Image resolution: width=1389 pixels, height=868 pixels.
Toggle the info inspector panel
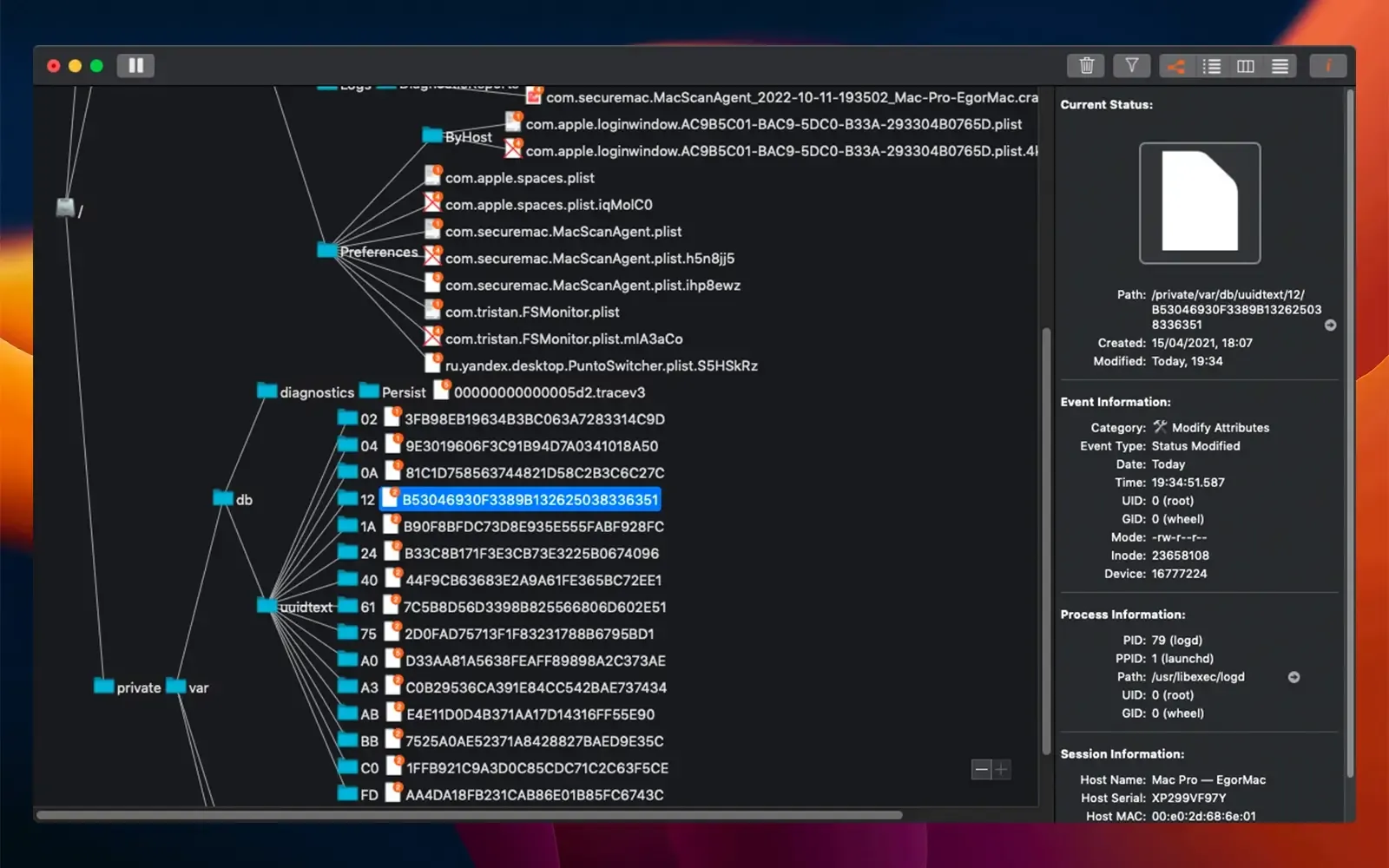1327,67
